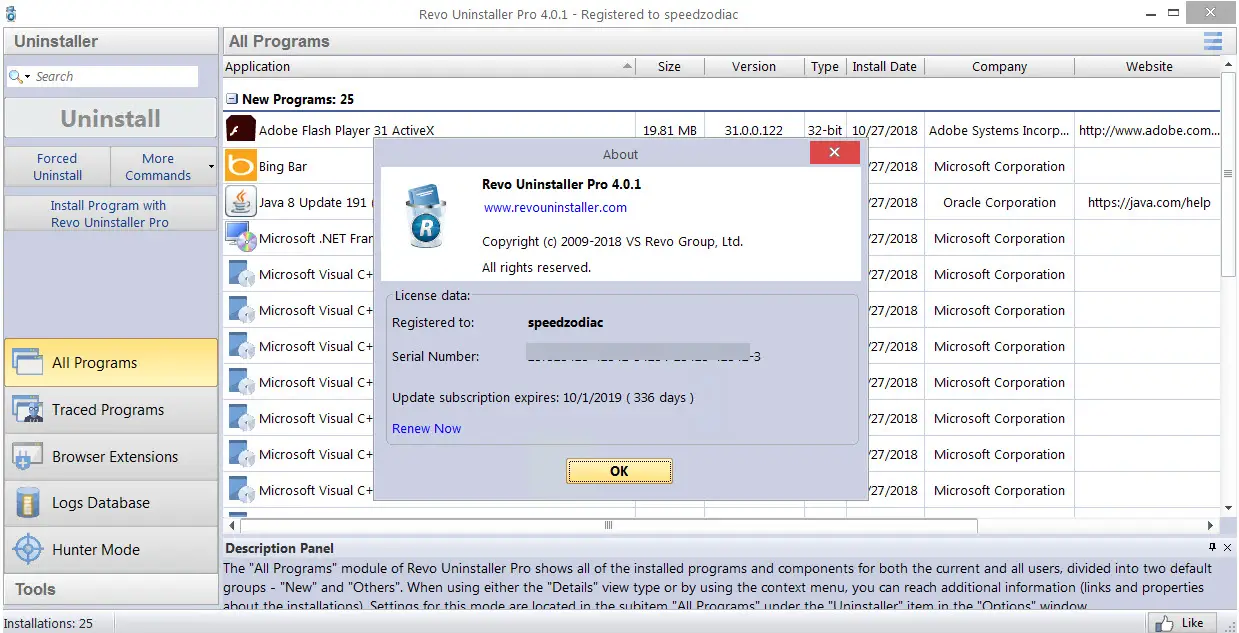Collapse the New Programs: 25 group
The width and height of the screenshot is (1239, 633).
231,99
